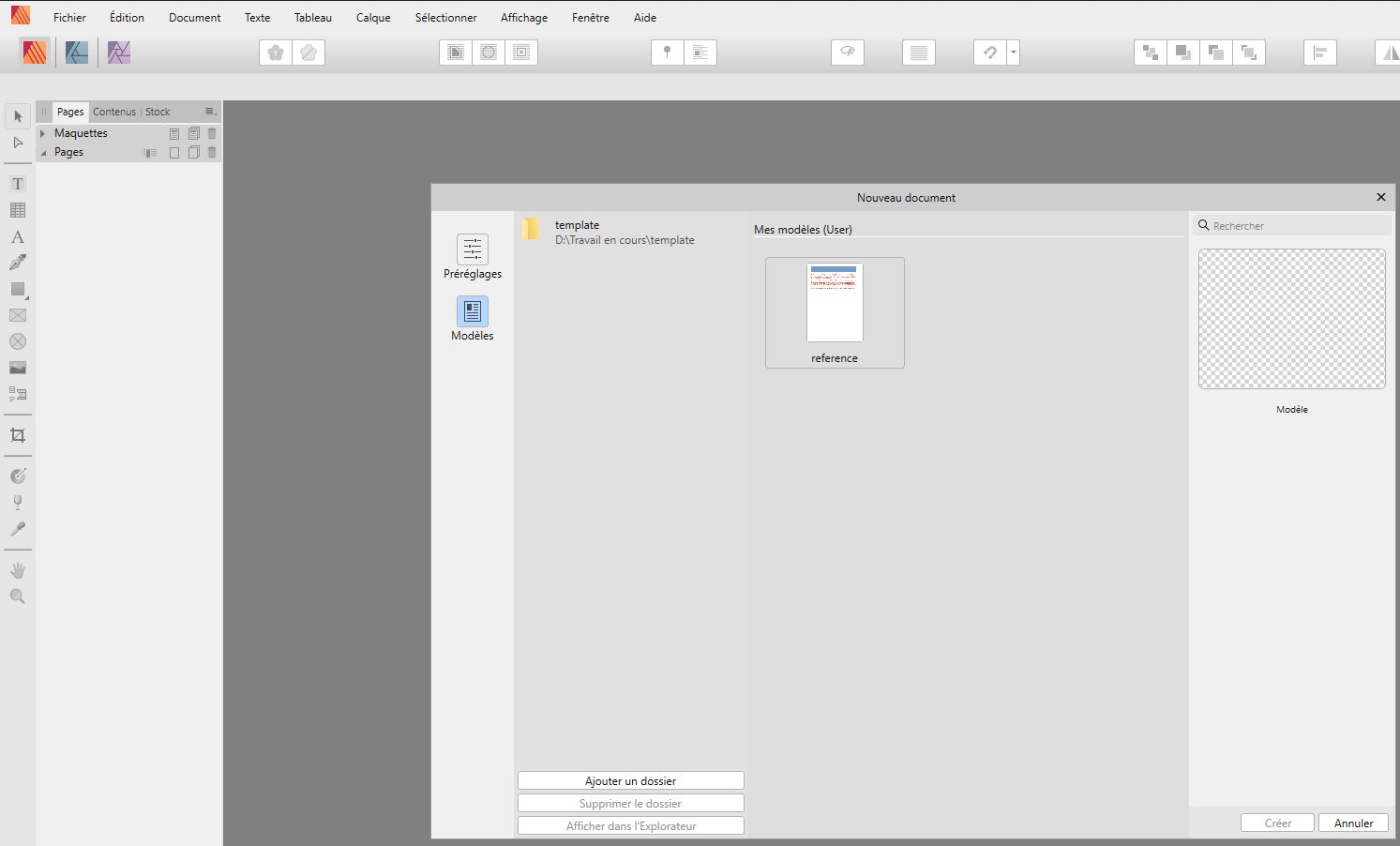The image size is (1400, 846).
Task: Open the Texte menu
Action: [x=257, y=18]
